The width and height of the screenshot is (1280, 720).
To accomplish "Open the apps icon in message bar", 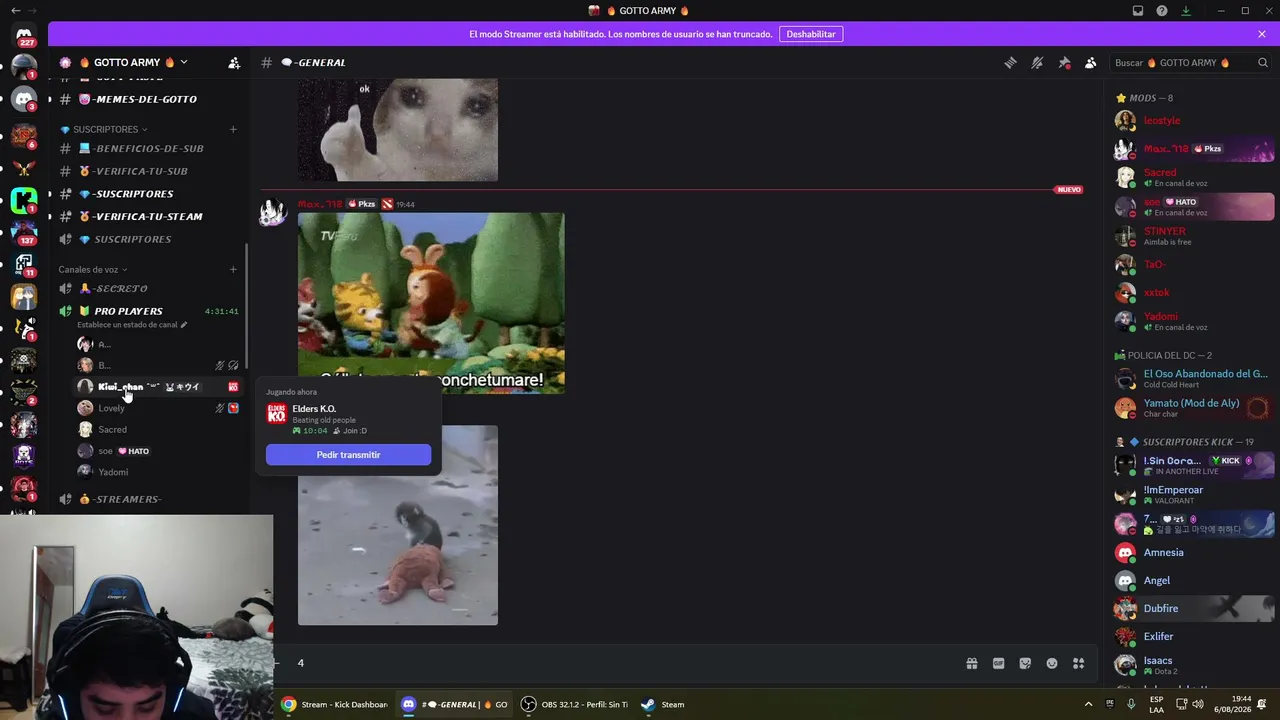I will tap(1078, 663).
